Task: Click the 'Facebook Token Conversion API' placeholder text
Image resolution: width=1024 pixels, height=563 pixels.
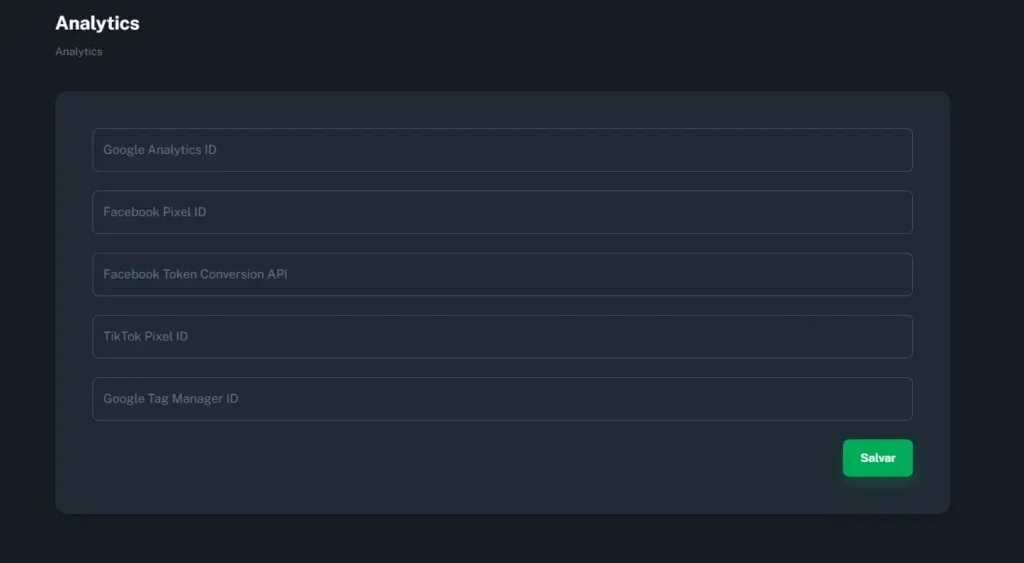Action: click(195, 274)
